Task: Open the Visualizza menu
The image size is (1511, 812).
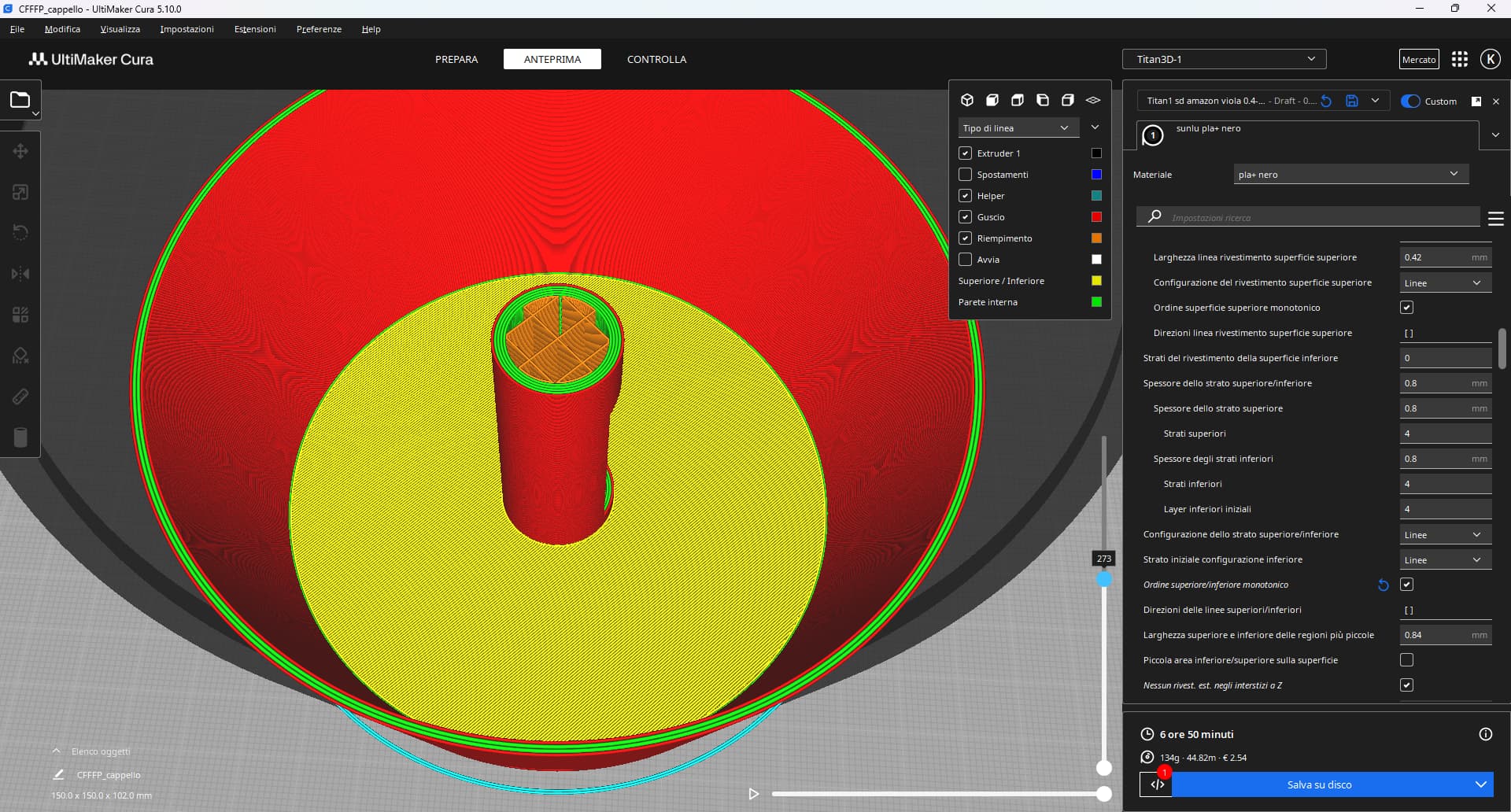Action: pyautogui.click(x=120, y=29)
